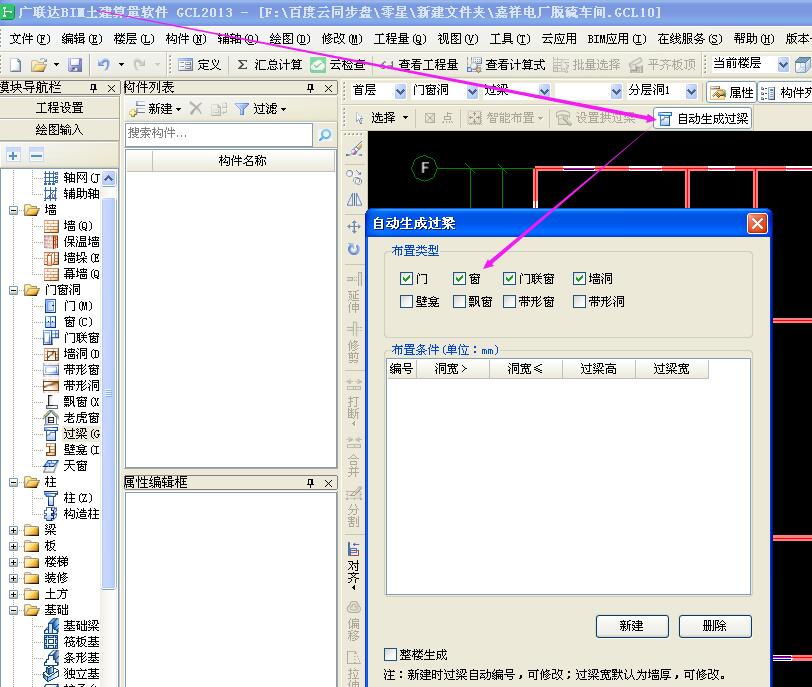Click the 属性 properties button
This screenshot has width=812, height=687.
(732, 92)
